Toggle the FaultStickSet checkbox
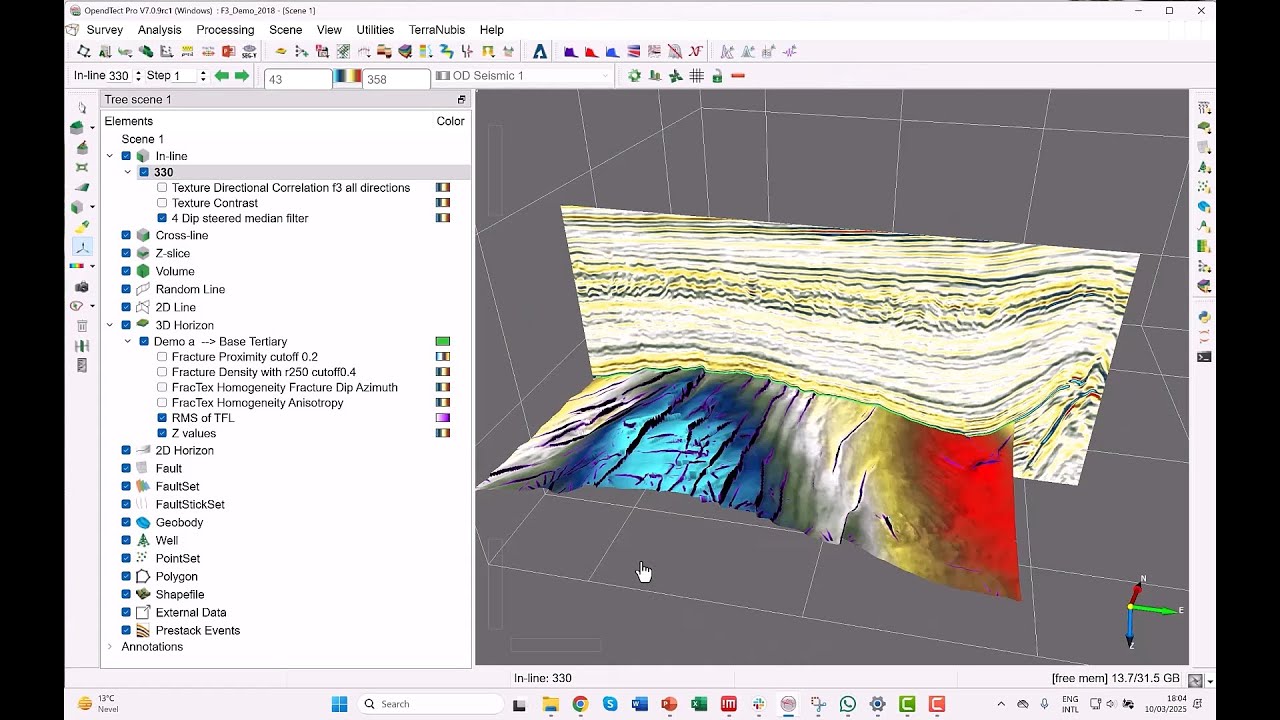This screenshot has height=720, width=1280. [126, 504]
